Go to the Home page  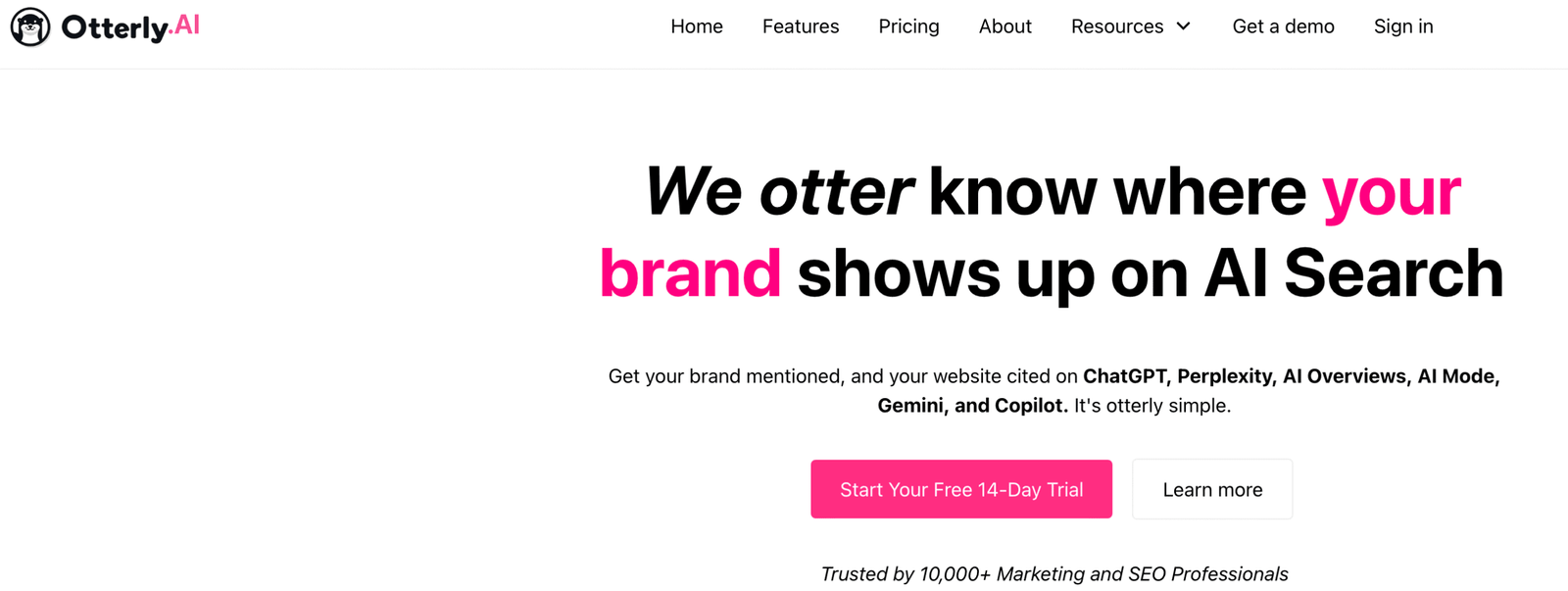(697, 26)
